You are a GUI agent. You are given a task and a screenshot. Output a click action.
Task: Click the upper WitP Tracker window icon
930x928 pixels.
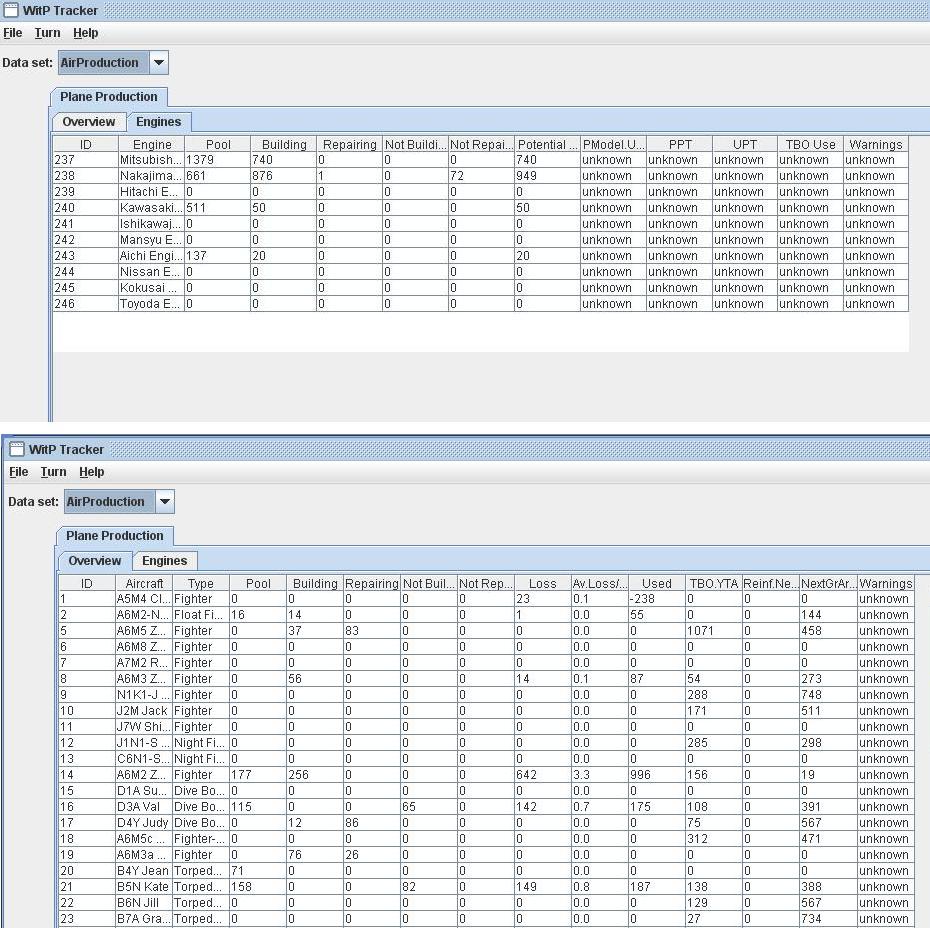click(x=11, y=10)
